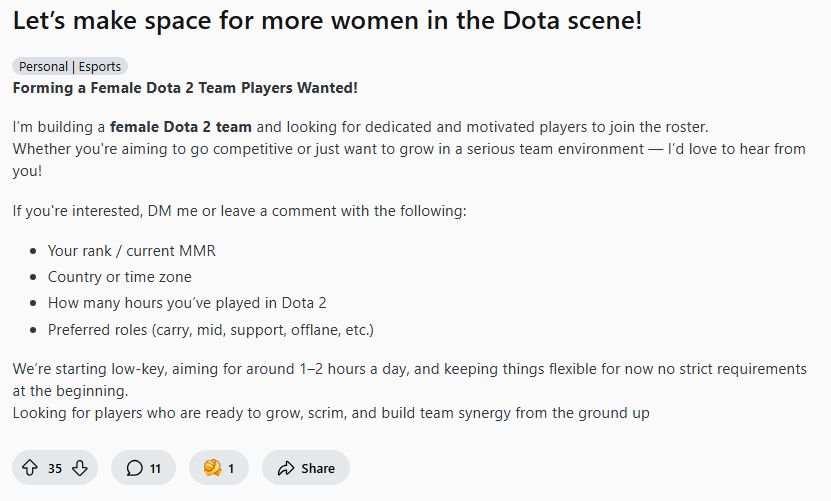Image resolution: width=831 pixels, height=501 pixels.
Task: Click the bold Forming a Female Dota 2 Team heading
Action: click(x=185, y=87)
